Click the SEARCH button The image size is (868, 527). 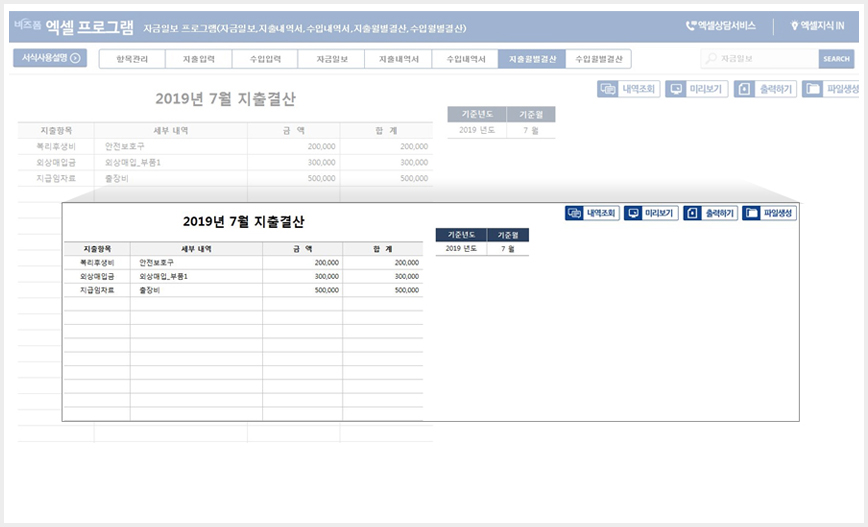tap(836, 59)
